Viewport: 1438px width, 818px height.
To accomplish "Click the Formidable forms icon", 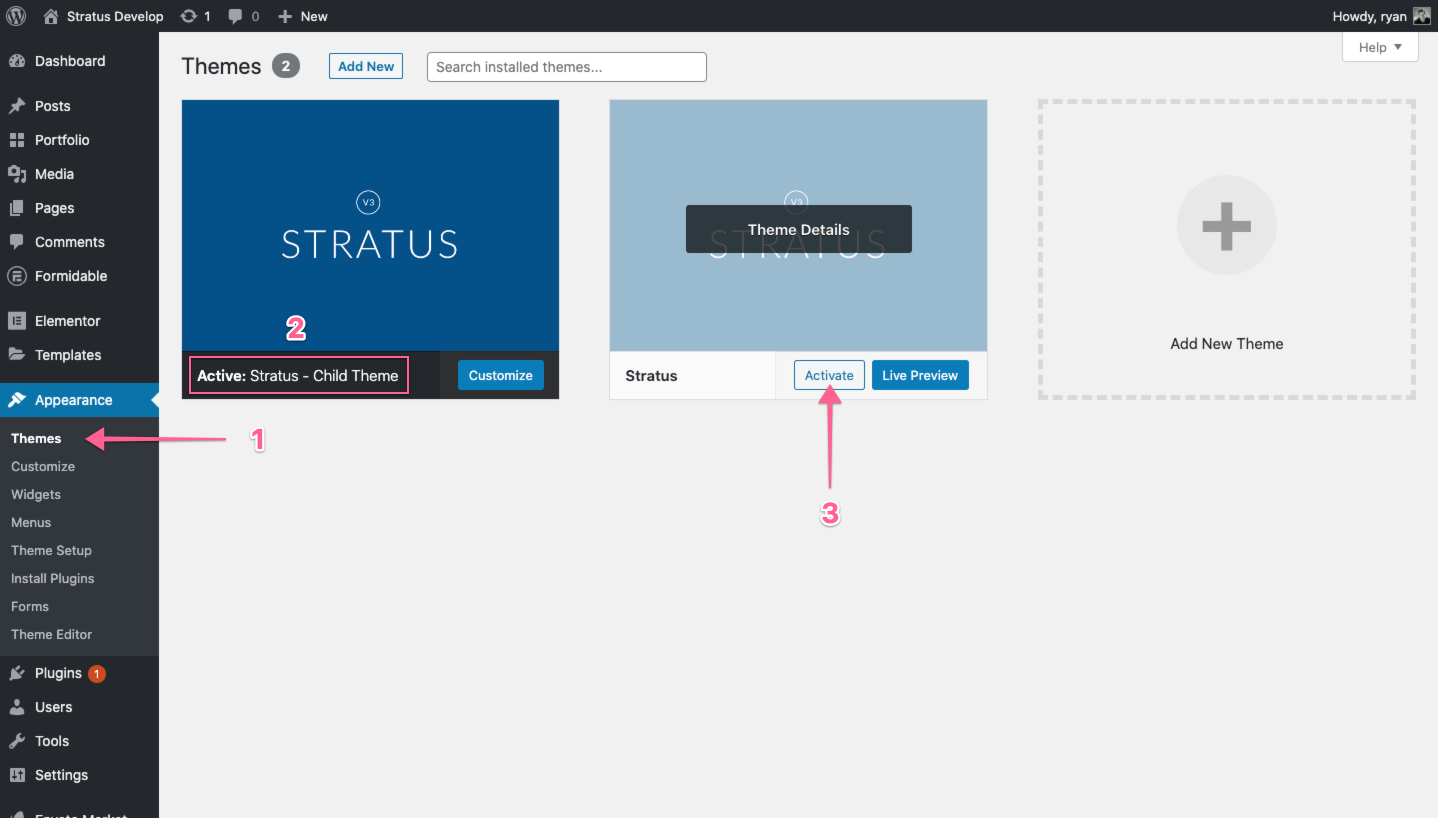I will pyautogui.click(x=17, y=276).
